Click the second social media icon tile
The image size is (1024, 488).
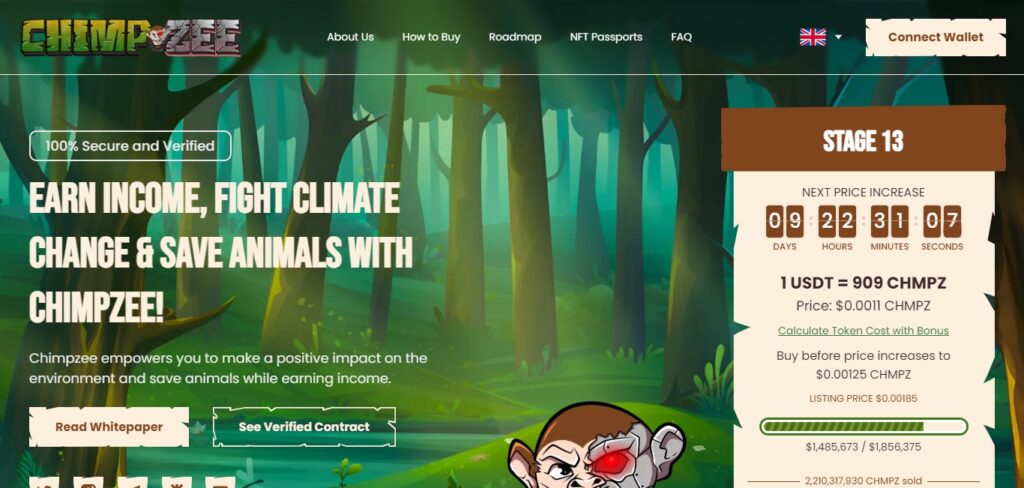pyautogui.click(x=88, y=483)
